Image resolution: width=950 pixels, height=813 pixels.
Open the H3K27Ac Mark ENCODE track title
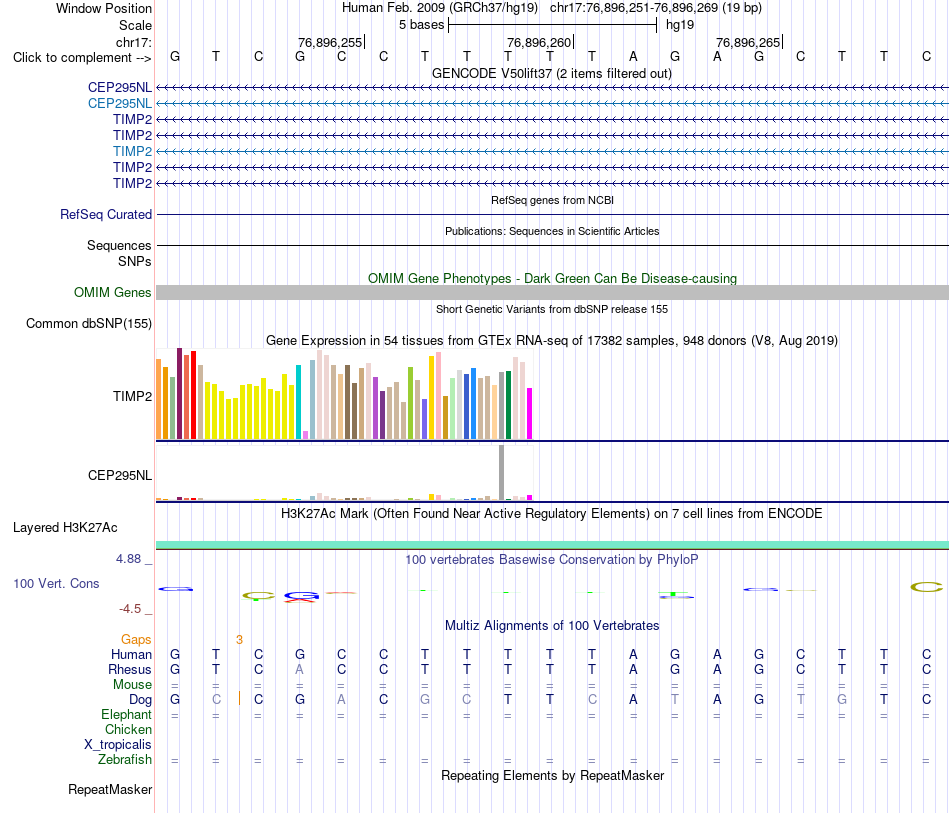tap(552, 514)
